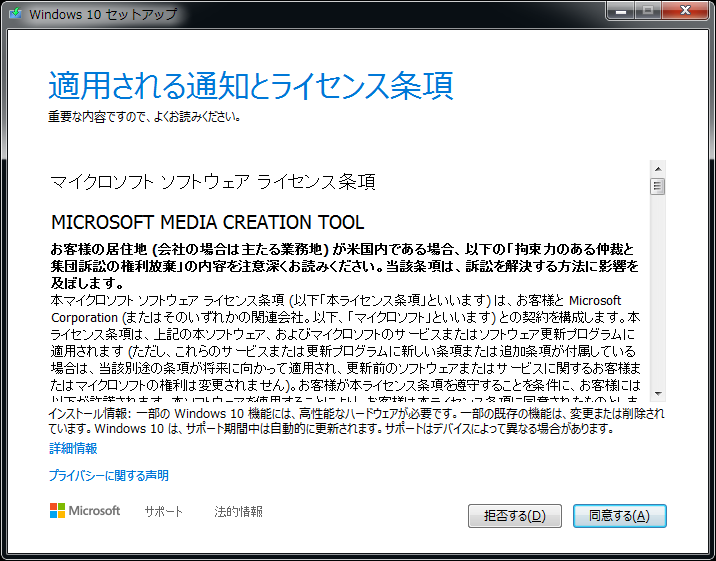Click the empty scrollbar track below the thumb
The height and width of the screenshot is (561, 716).
658,300
